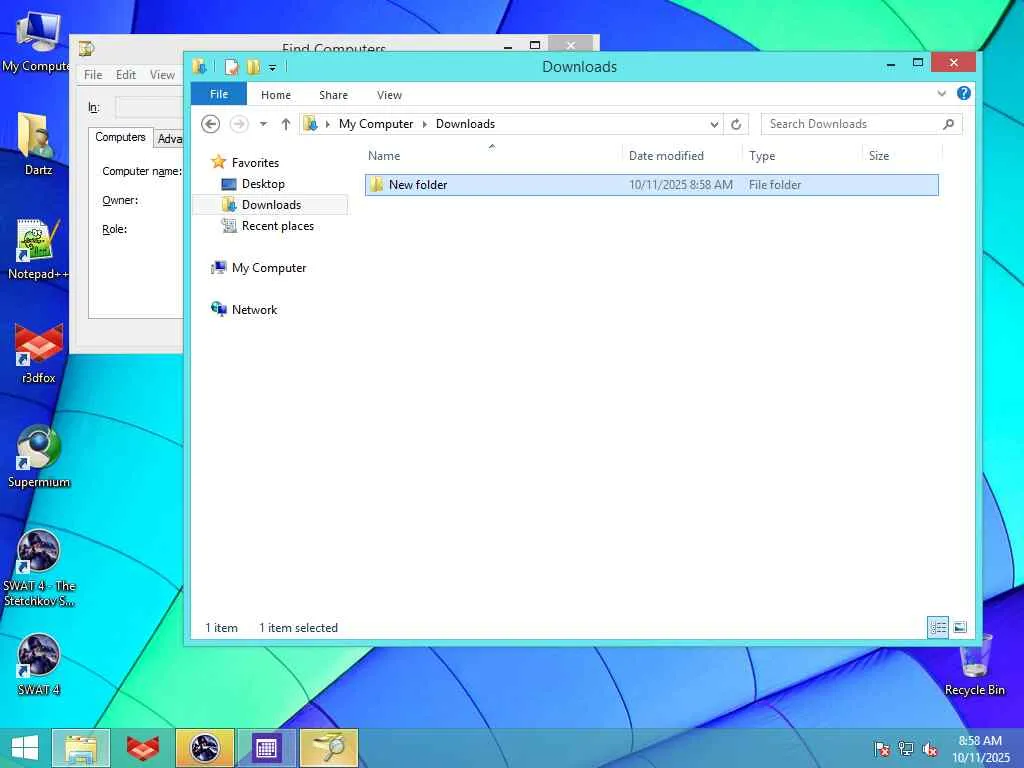Viewport: 1024px width, 768px height.
Task: Click the Windows Start button
Action: (25, 748)
